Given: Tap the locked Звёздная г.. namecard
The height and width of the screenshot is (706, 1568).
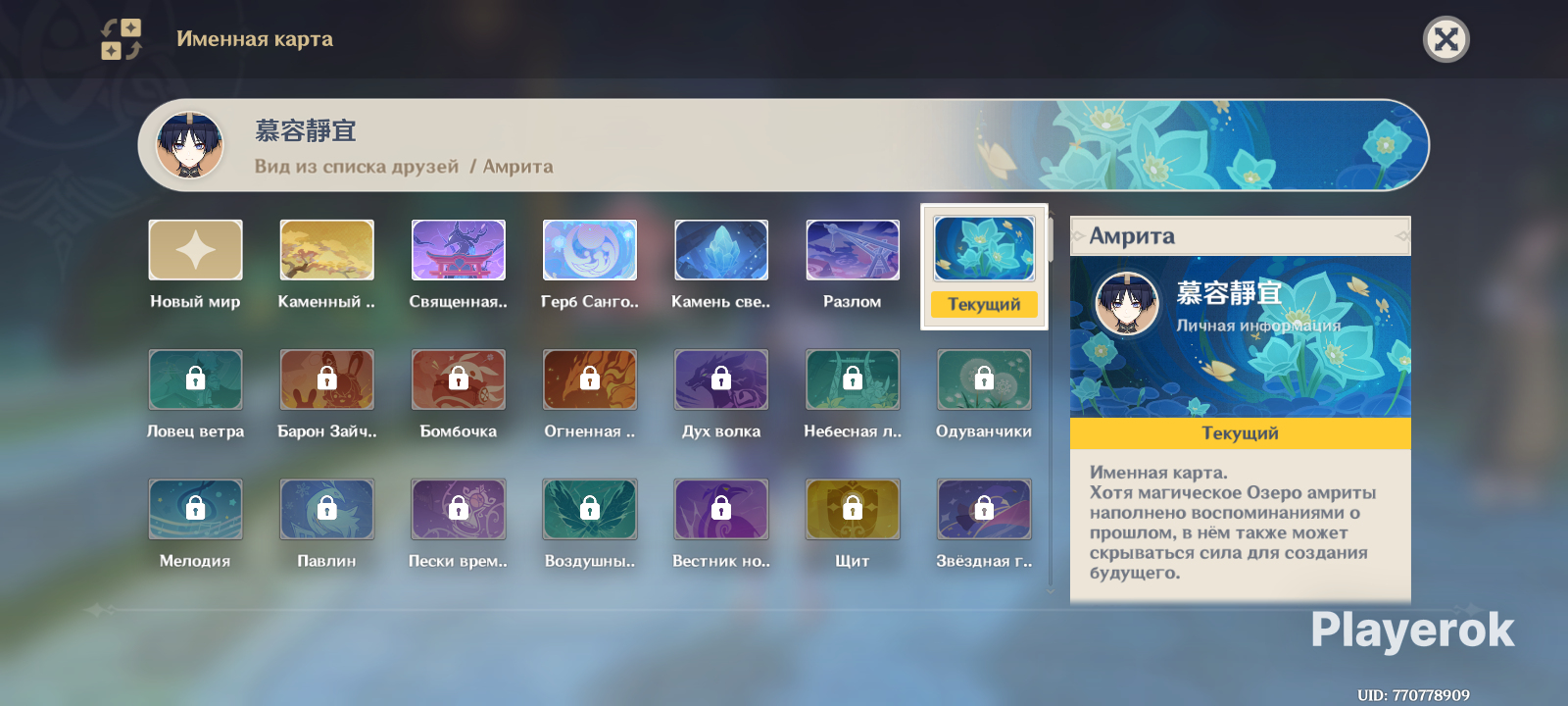Looking at the screenshot, I should click(x=984, y=509).
